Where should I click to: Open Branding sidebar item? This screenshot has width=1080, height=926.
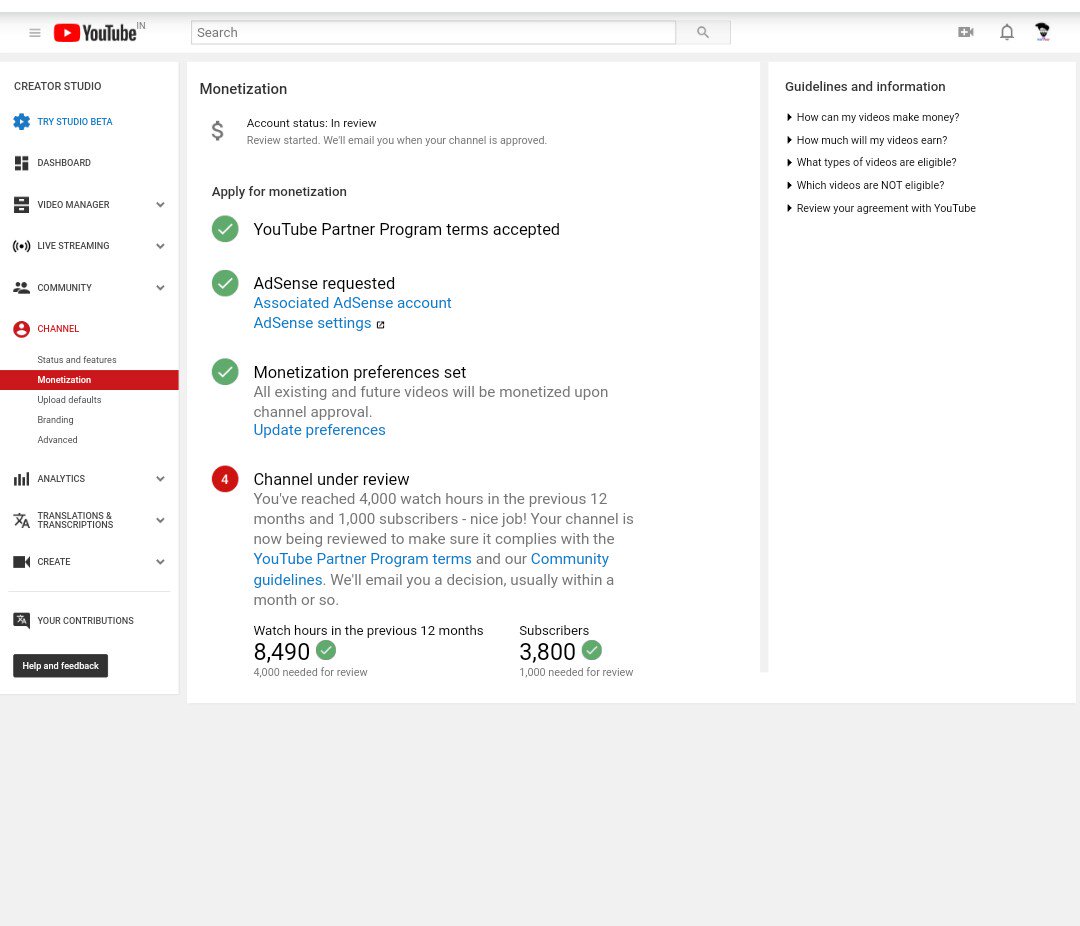[55, 420]
